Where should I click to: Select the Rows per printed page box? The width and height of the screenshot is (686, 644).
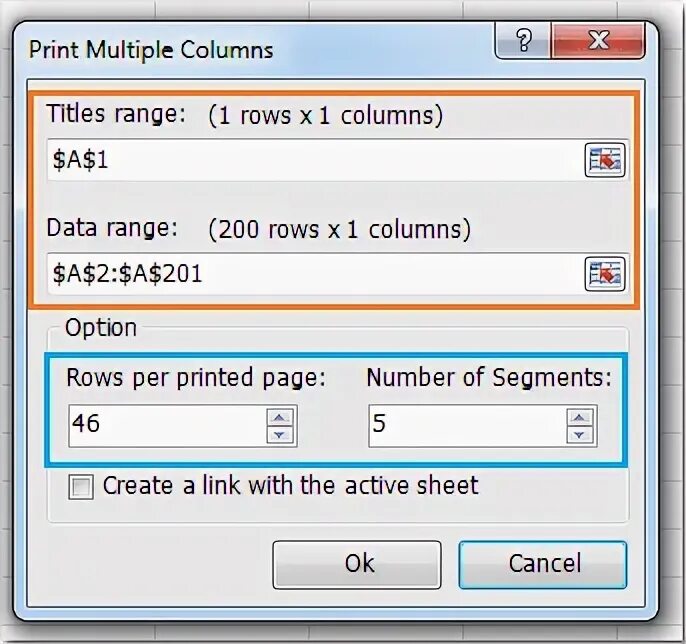[x=165, y=425]
